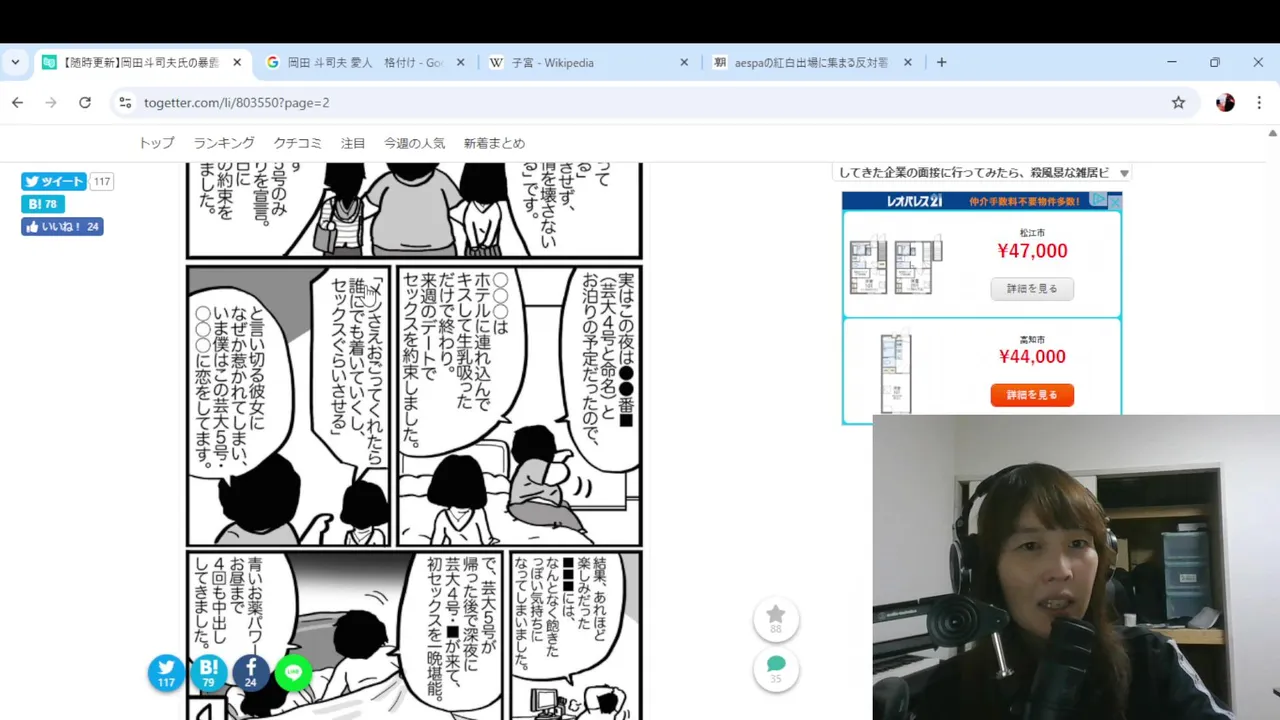
Task: Open the トップ navigation link
Action: point(156,143)
